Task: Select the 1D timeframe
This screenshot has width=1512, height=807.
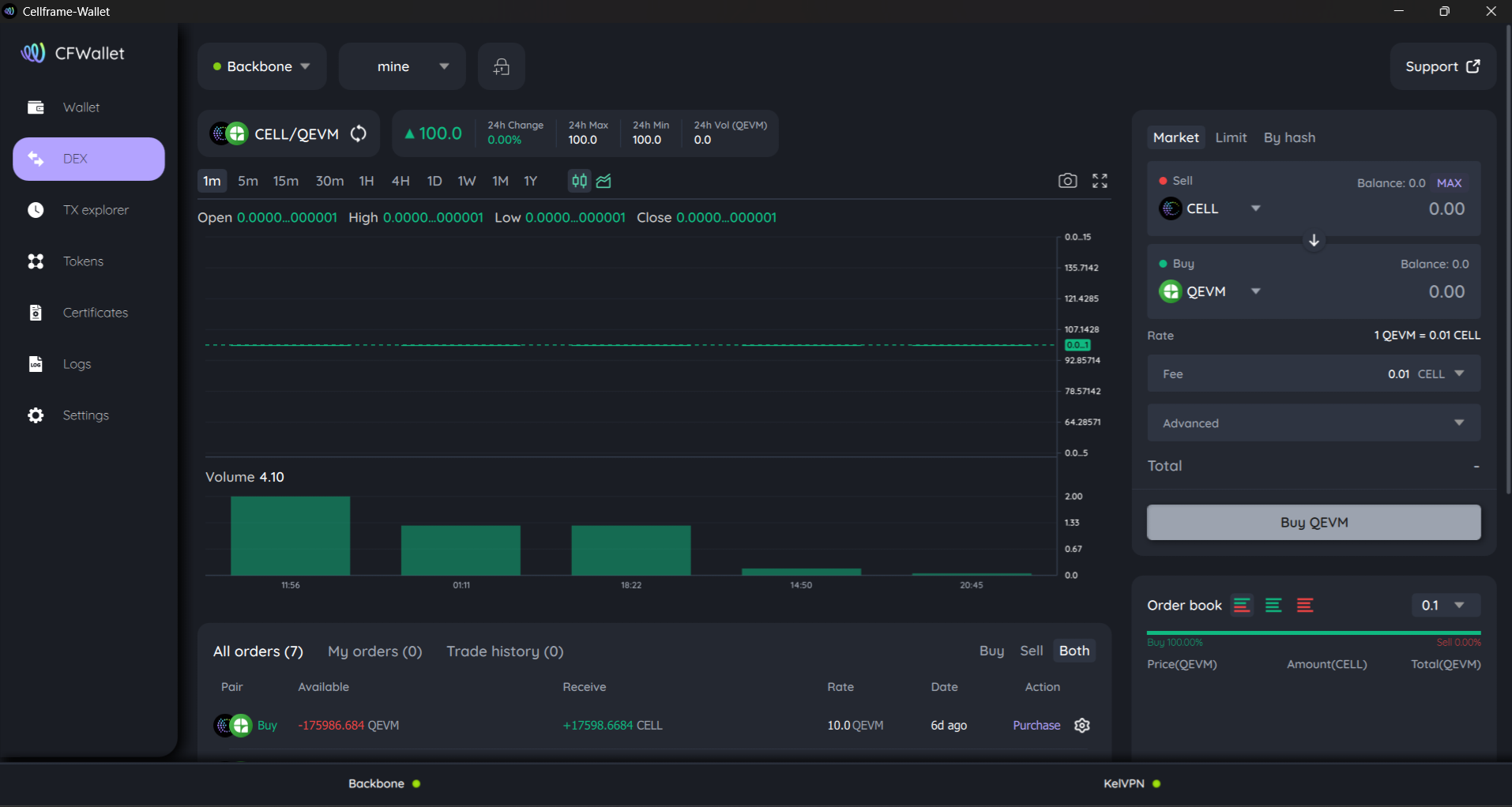Action: pos(434,181)
